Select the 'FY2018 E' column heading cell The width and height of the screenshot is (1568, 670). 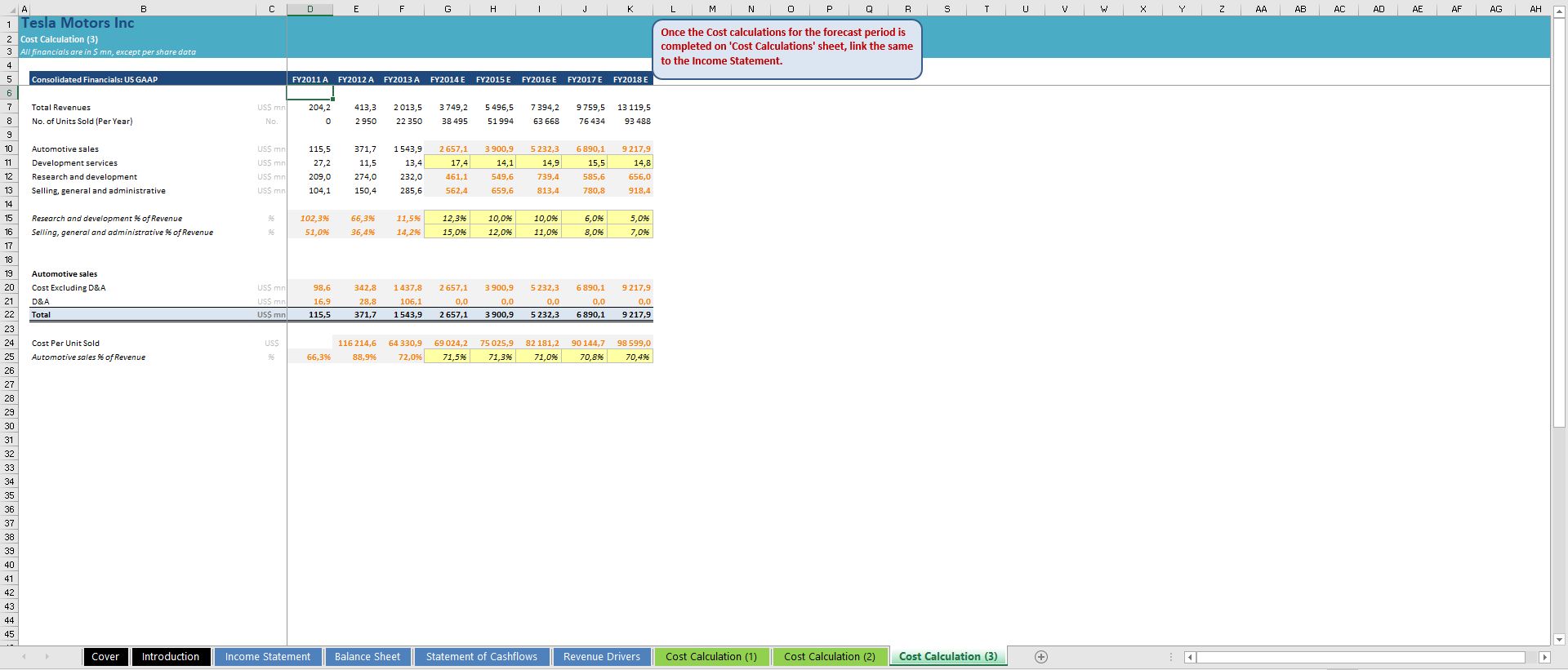tap(630, 79)
